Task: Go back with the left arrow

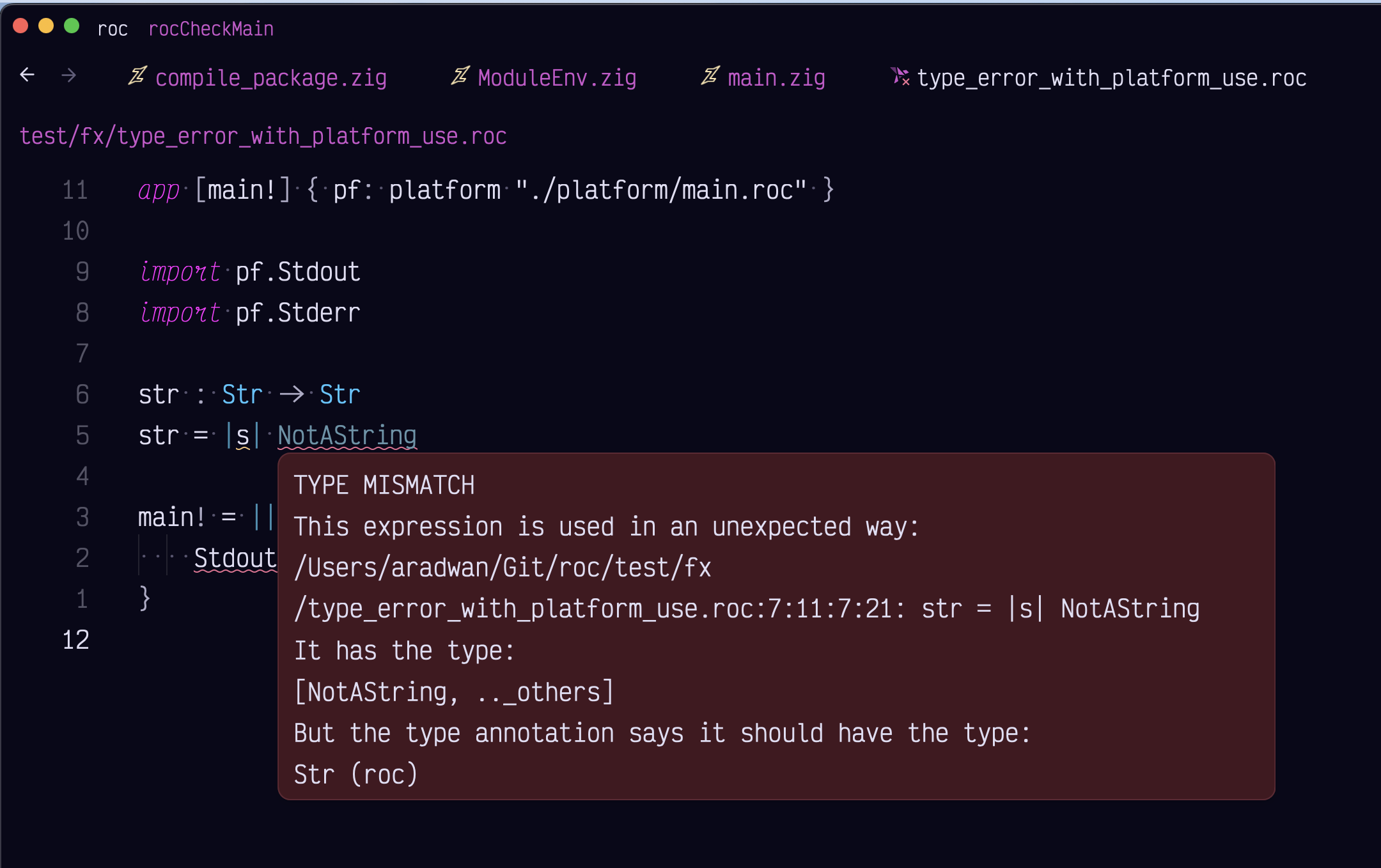Action: (x=27, y=75)
